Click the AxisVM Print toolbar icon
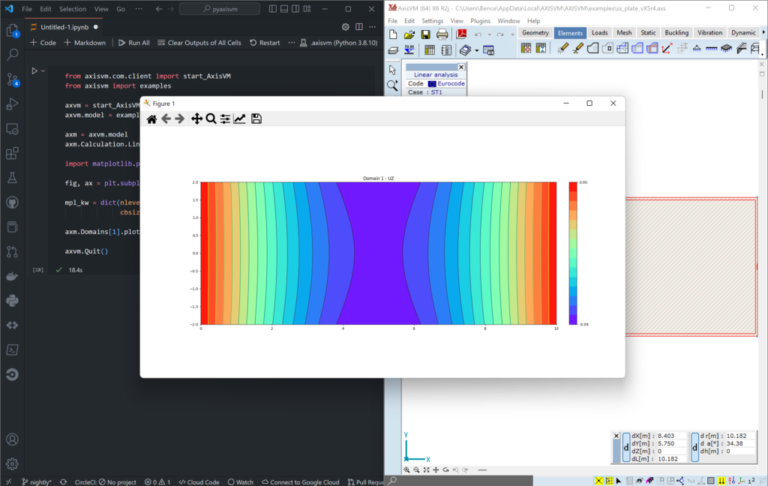 point(444,34)
